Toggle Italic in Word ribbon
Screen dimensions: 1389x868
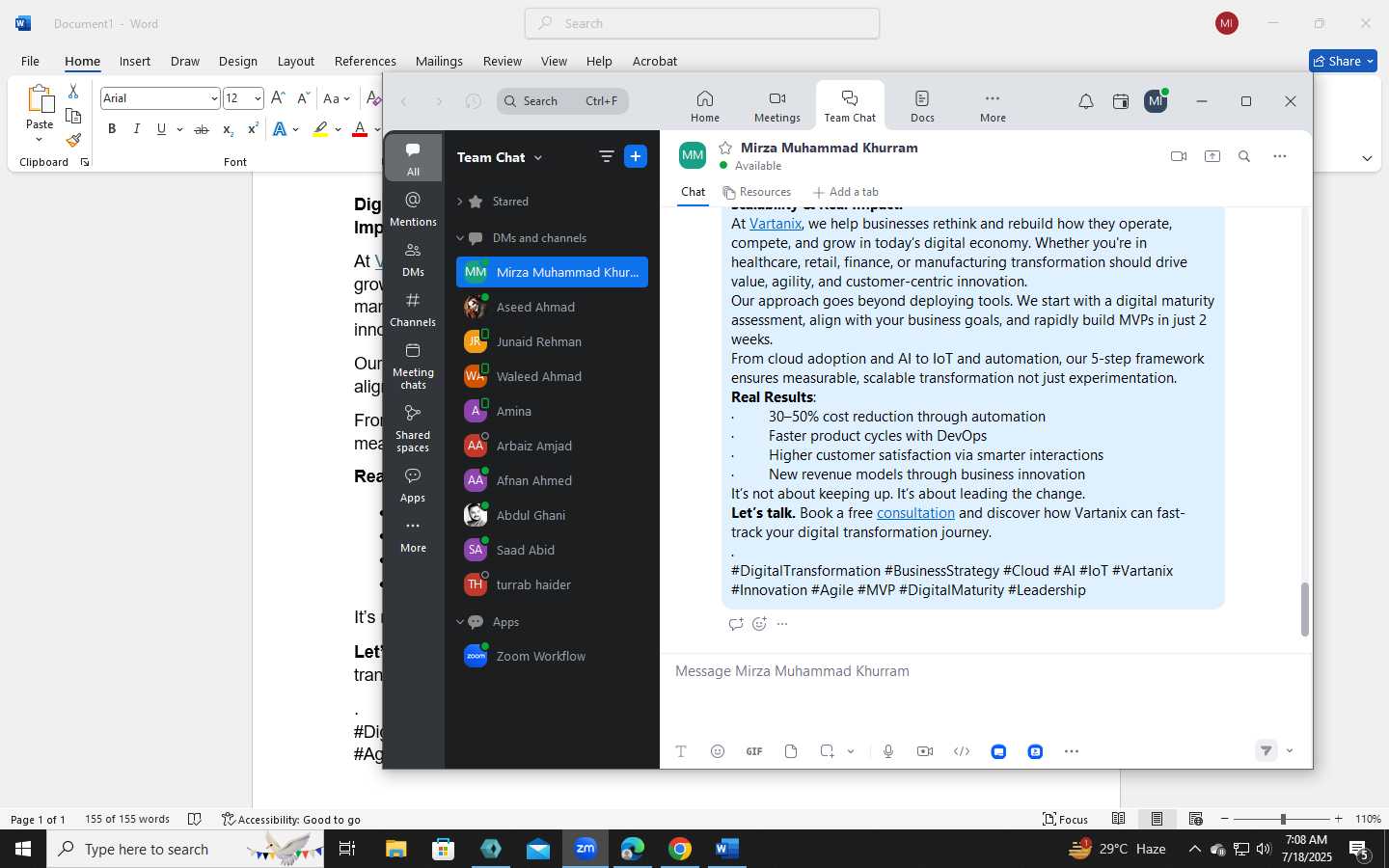click(x=136, y=129)
